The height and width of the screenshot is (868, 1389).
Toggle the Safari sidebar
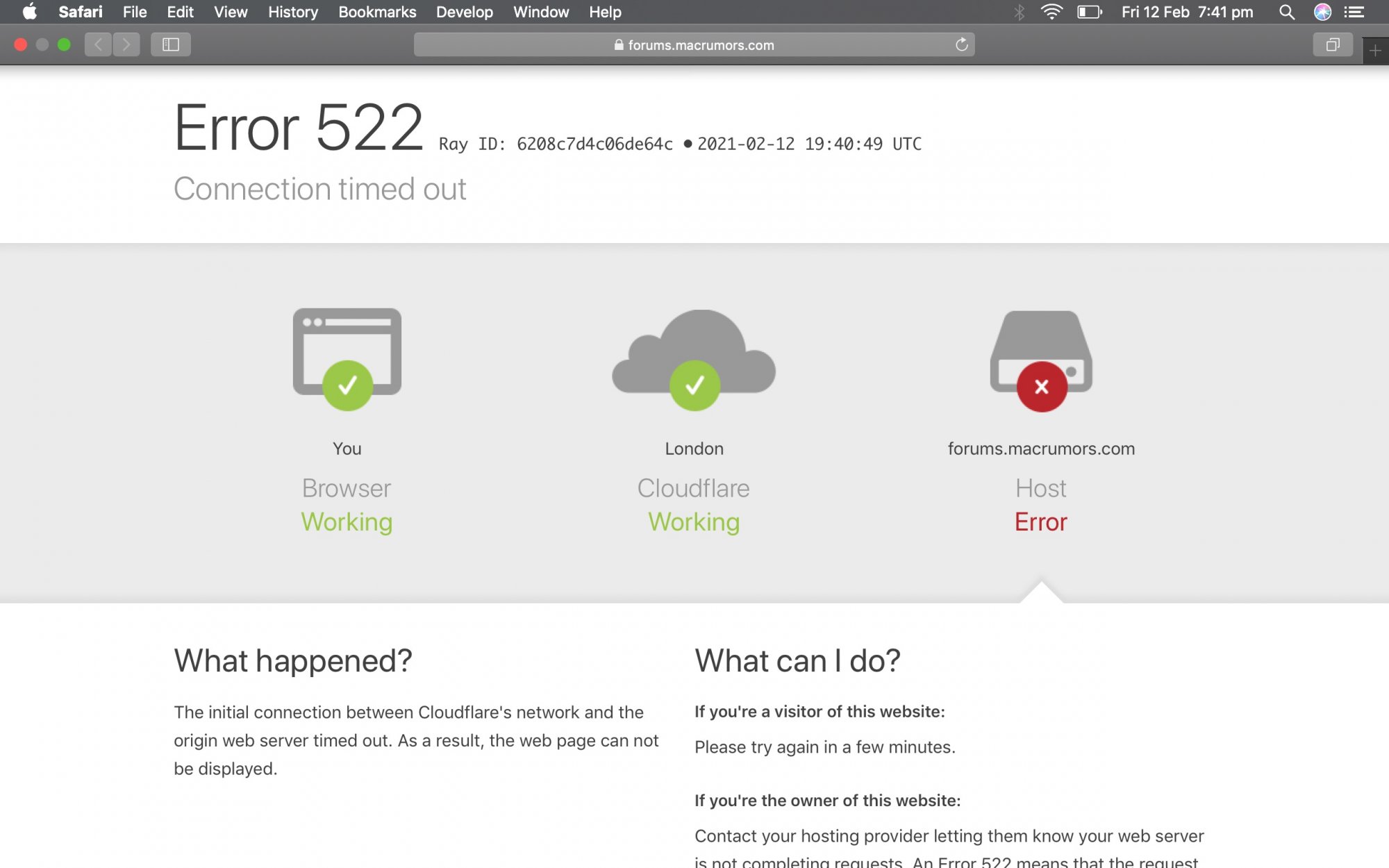point(171,44)
